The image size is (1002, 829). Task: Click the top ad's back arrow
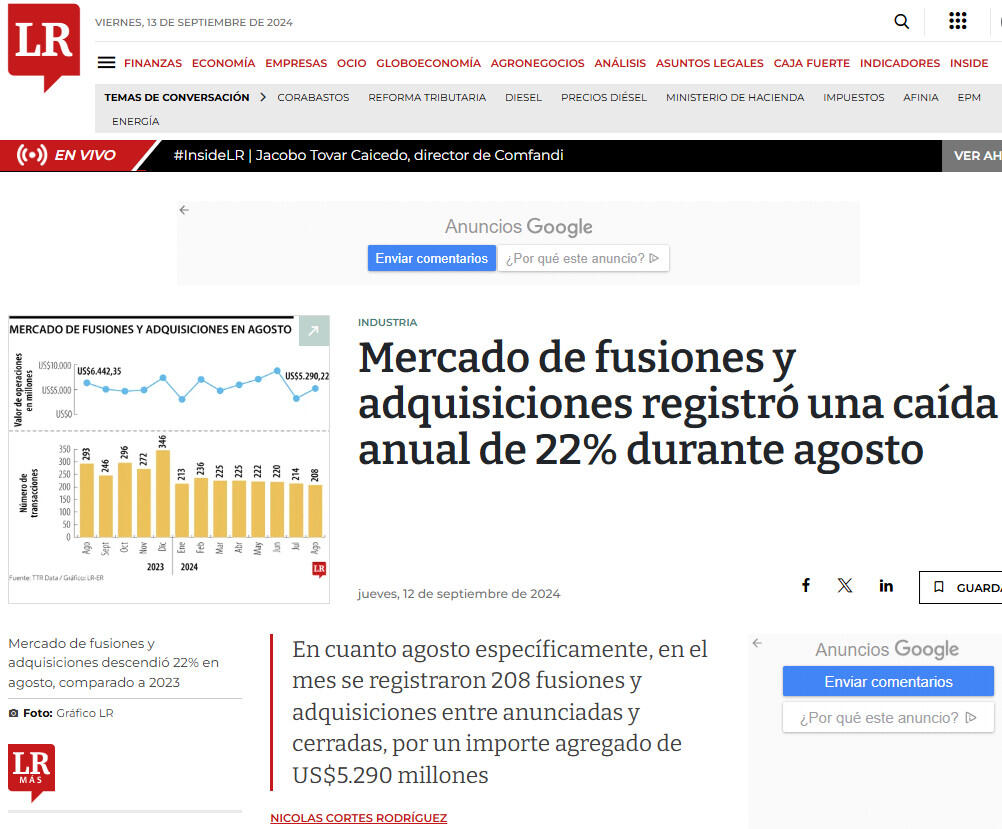tap(184, 210)
